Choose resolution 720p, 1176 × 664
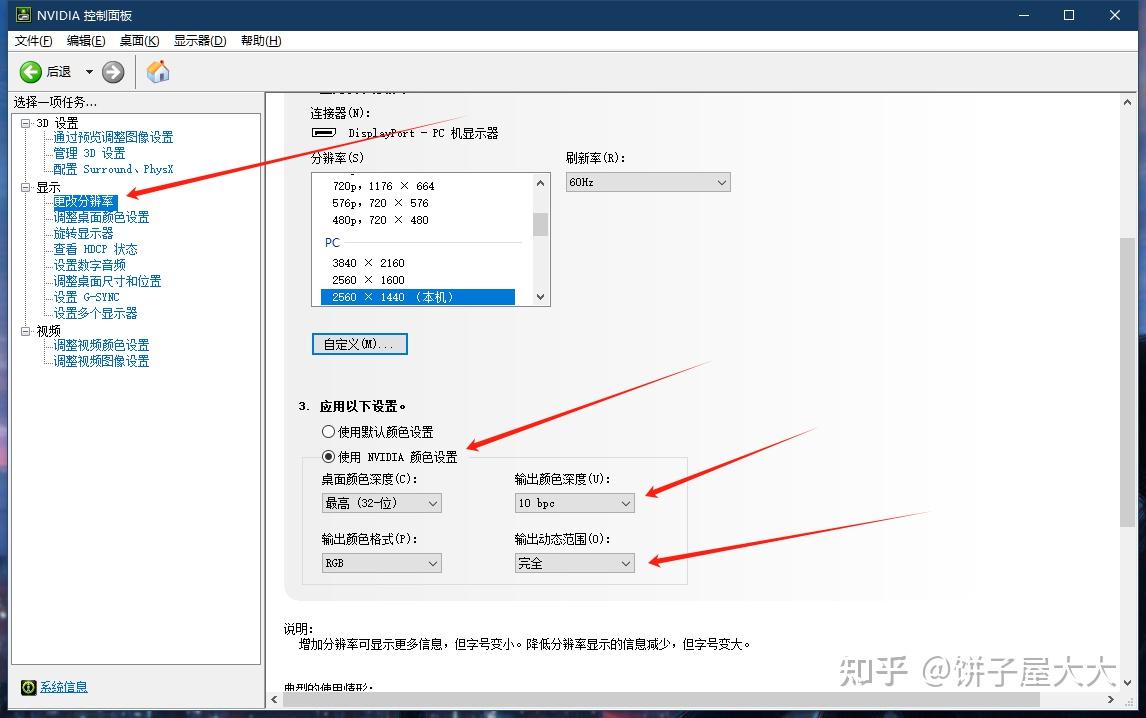This screenshot has width=1146, height=718. [x=383, y=186]
